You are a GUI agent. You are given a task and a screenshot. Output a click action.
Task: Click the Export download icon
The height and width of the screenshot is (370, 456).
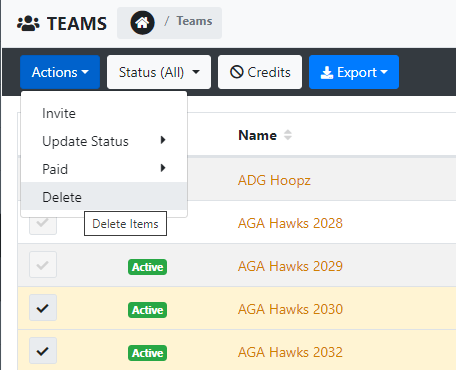(x=327, y=72)
